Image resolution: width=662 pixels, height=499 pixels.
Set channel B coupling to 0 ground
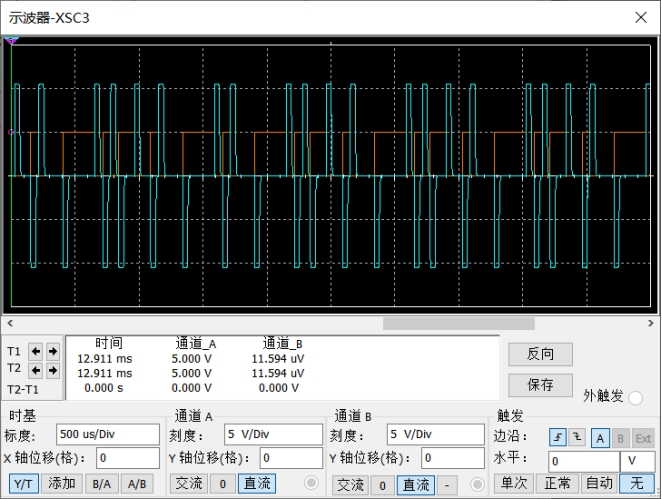383,485
